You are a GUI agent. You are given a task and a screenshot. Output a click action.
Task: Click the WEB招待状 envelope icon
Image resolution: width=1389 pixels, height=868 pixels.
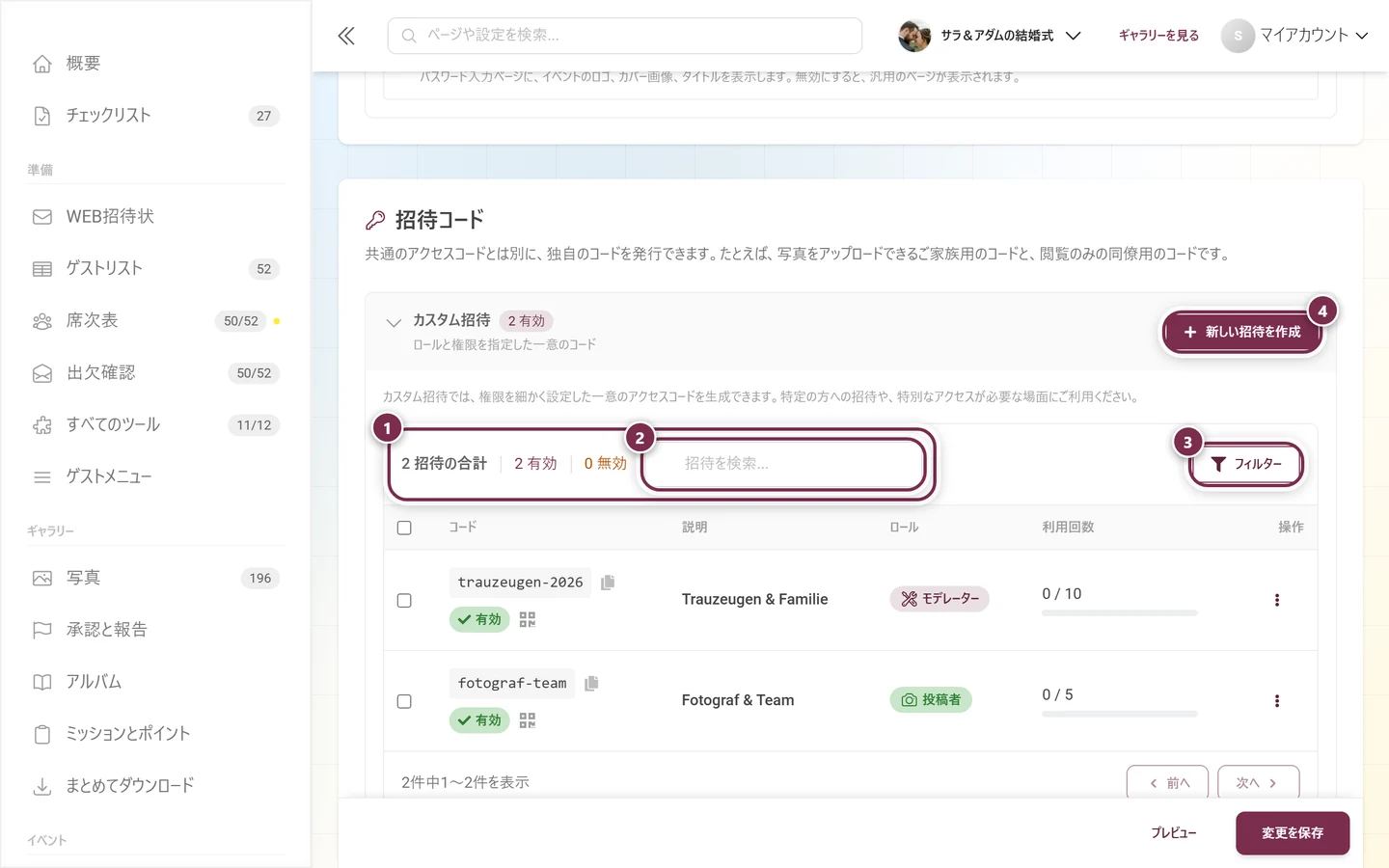[x=42, y=217]
